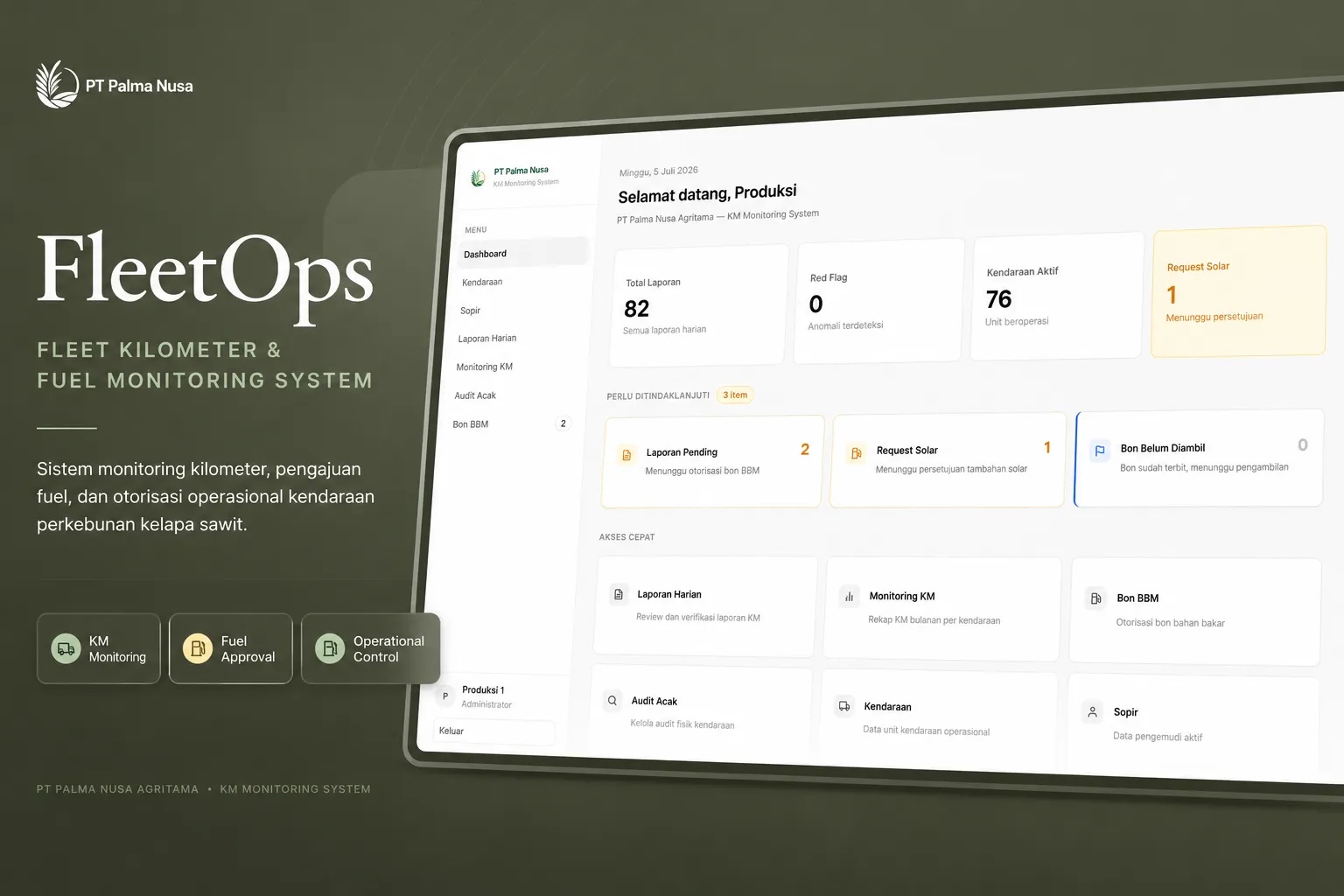1344x896 pixels.
Task: Click 'KM Monitoring System' sidebar subtitle
Action: tap(525, 183)
